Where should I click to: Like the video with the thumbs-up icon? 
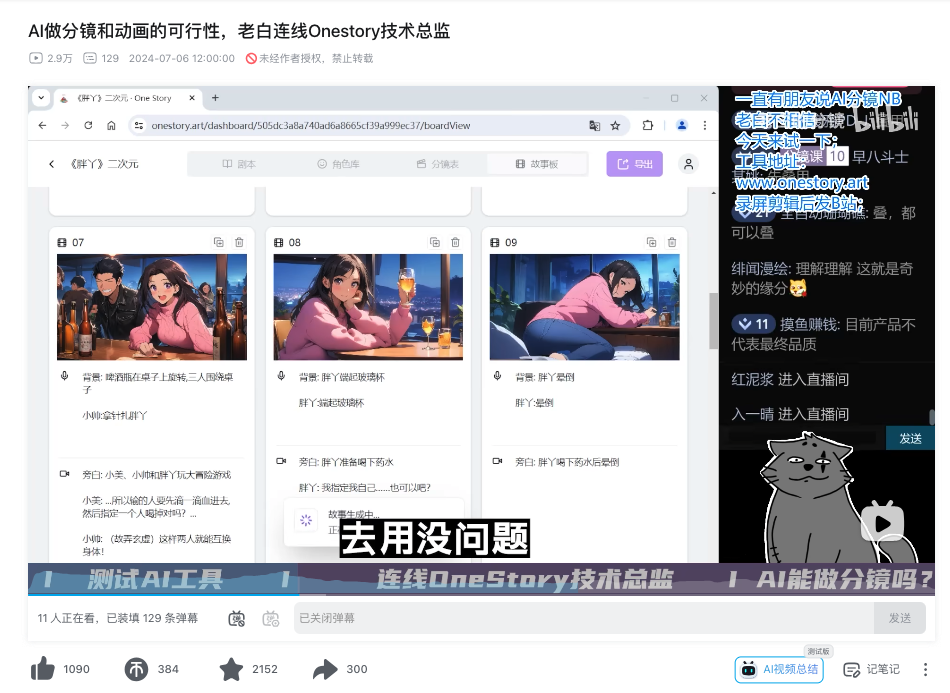coord(43,669)
